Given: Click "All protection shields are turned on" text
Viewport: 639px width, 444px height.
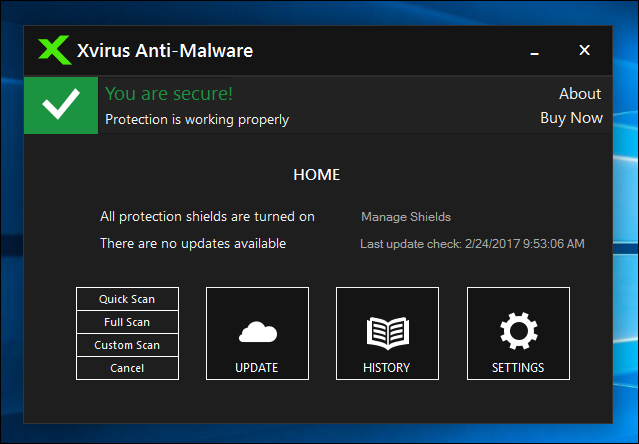Looking at the screenshot, I should [x=207, y=216].
